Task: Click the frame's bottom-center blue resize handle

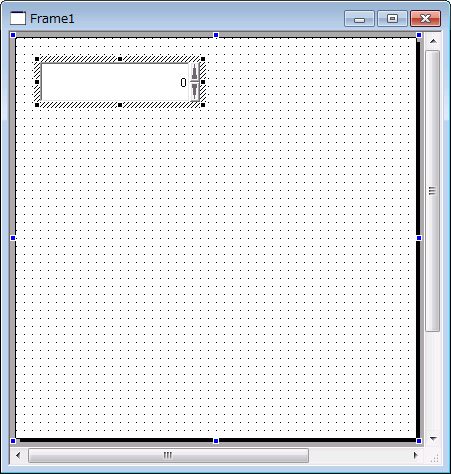Action: (216, 441)
